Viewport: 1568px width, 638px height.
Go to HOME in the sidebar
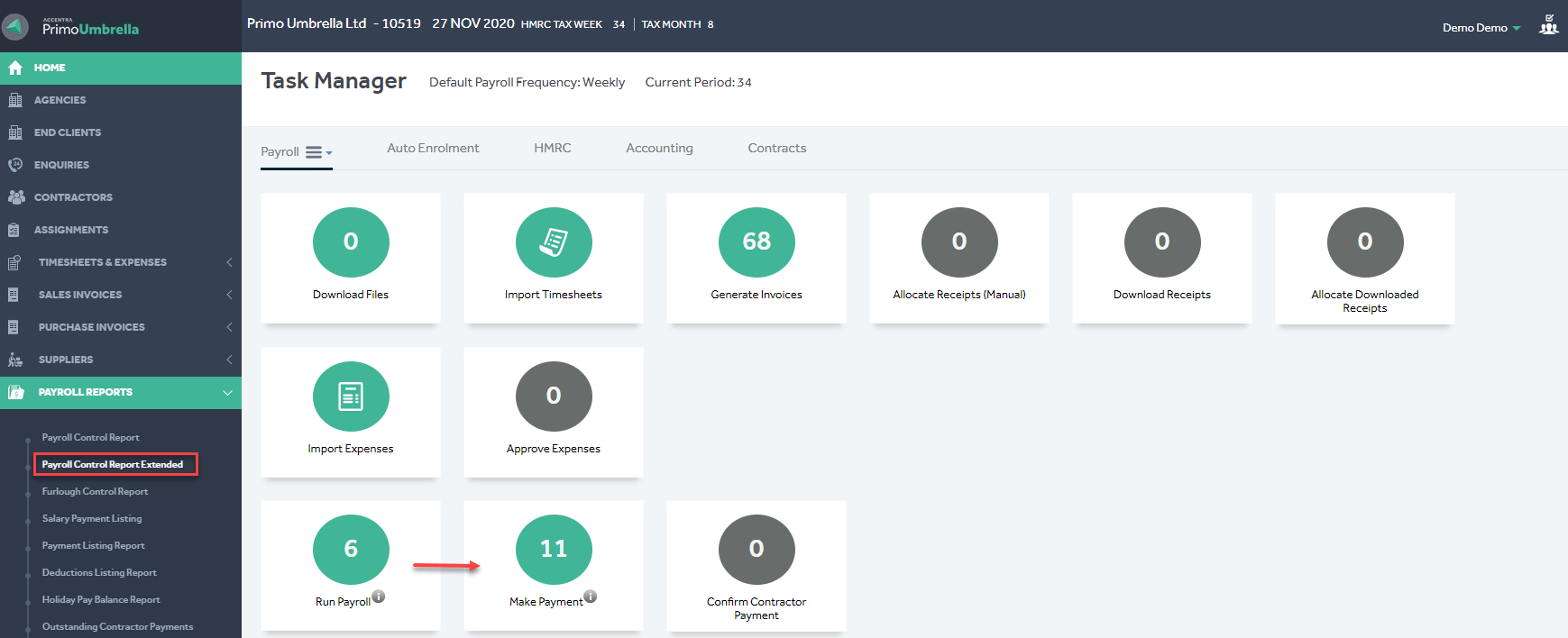coord(121,68)
